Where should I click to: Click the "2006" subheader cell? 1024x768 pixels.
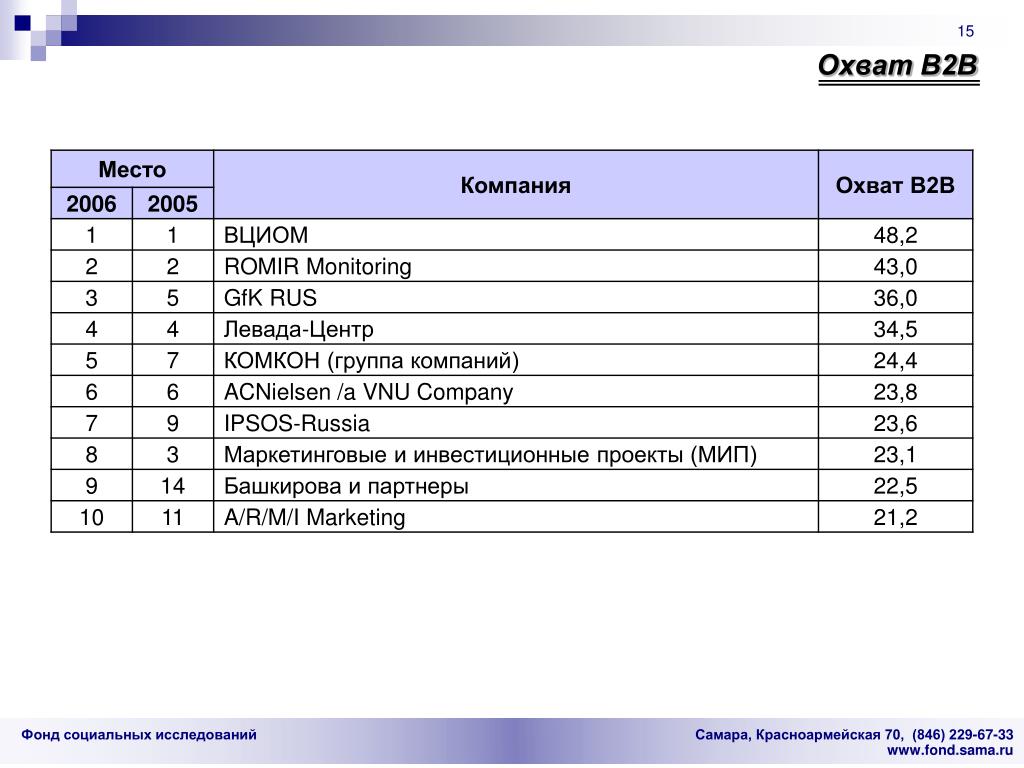(91, 204)
